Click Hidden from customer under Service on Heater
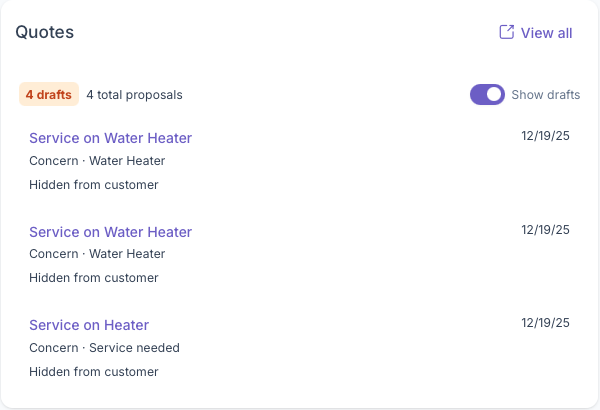Viewport: 600px width, 410px height. pyautogui.click(x=94, y=372)
